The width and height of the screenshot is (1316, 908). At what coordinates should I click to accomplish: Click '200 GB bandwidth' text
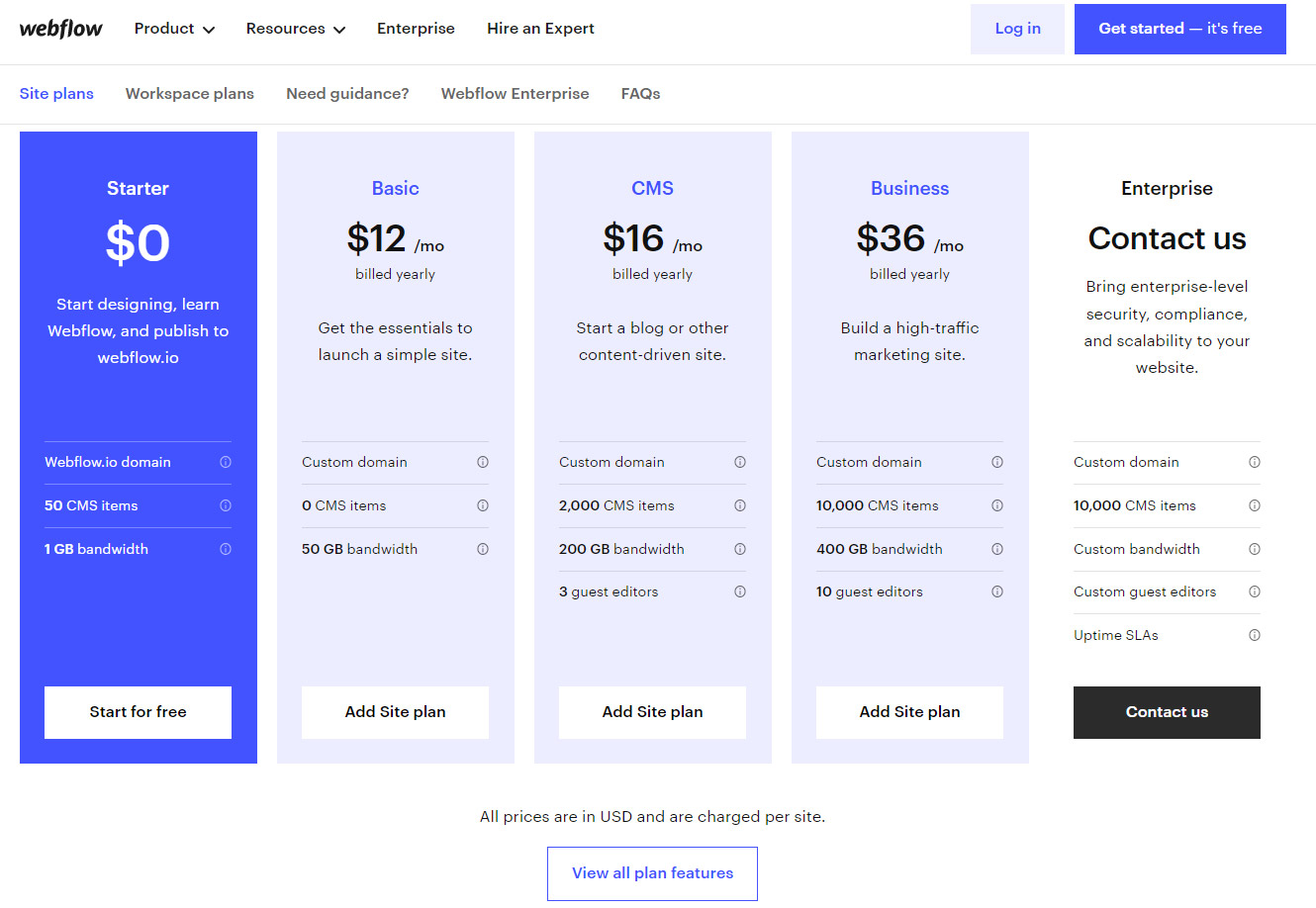[x=621, y=549]
